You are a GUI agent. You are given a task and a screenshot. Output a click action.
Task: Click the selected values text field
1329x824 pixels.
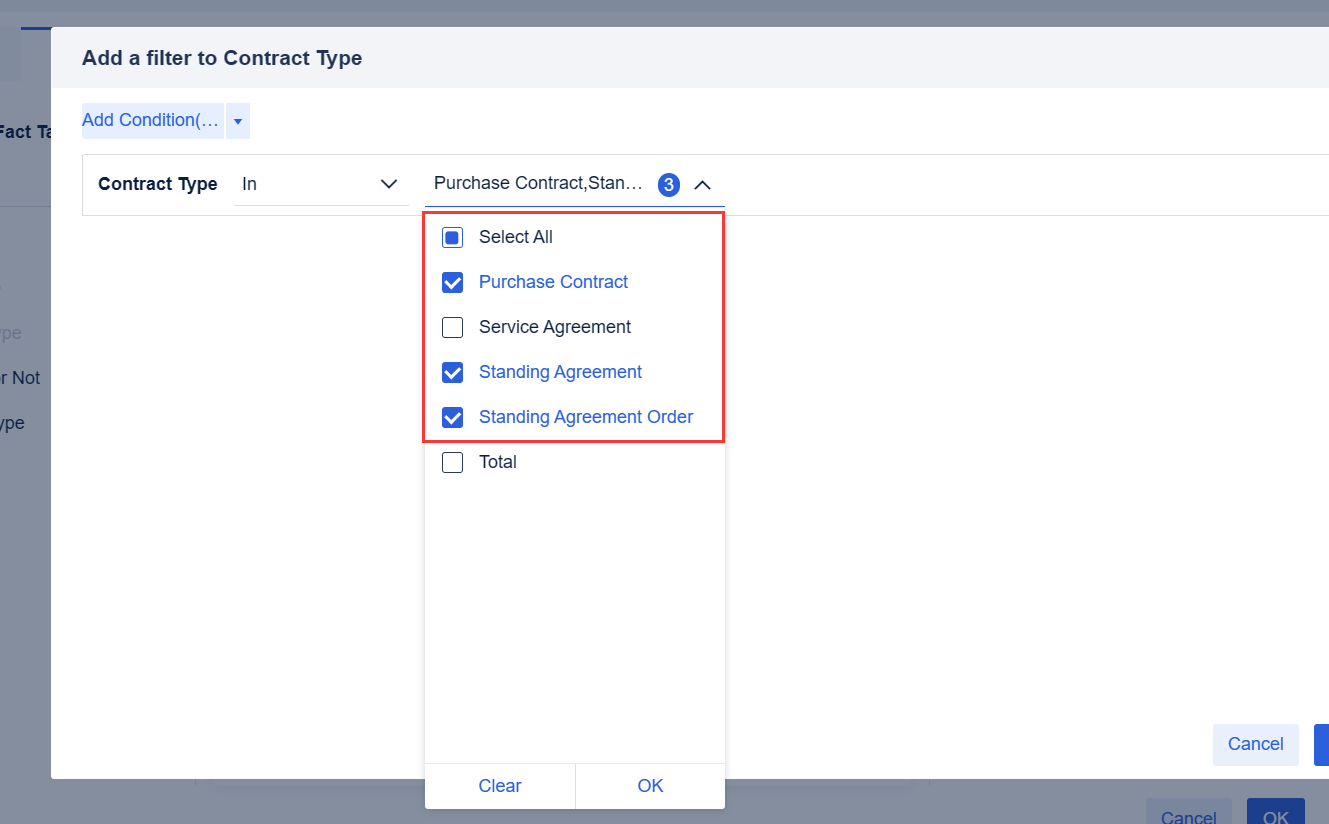point(538,184)
